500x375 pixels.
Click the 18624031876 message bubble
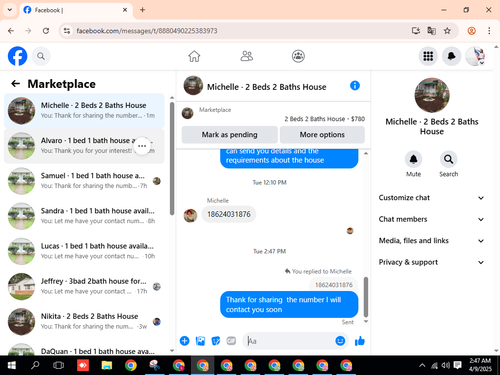click(229, 214)
